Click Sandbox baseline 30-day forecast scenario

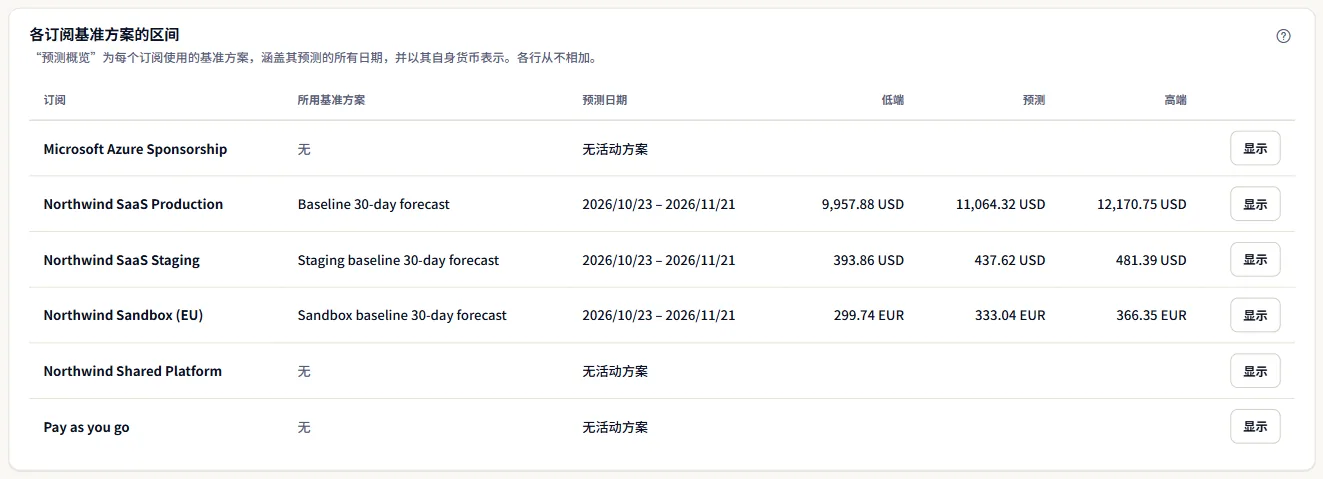pyautogui.click(x=402, y=315)
